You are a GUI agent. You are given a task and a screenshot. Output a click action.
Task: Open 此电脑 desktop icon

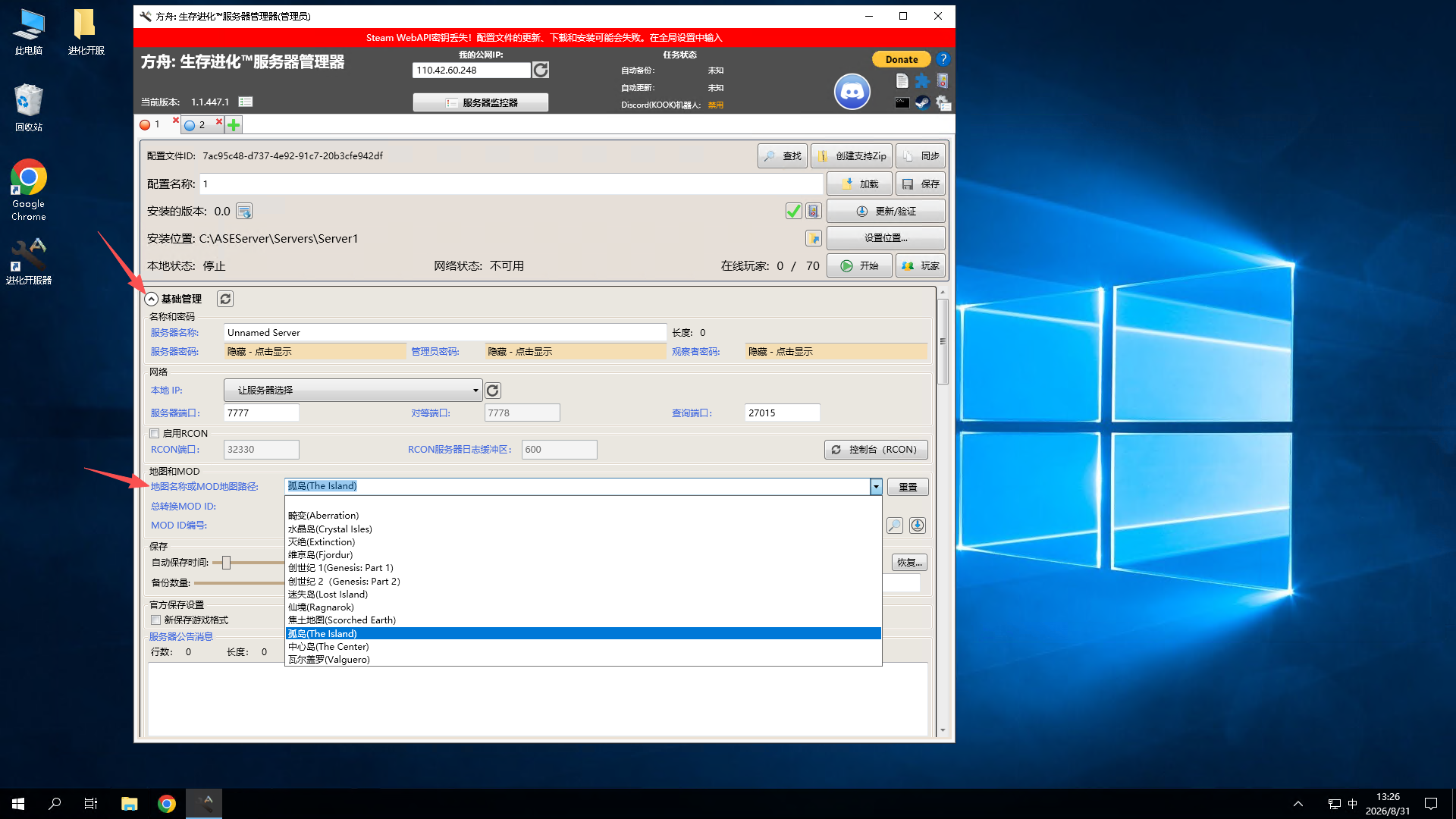29,32
